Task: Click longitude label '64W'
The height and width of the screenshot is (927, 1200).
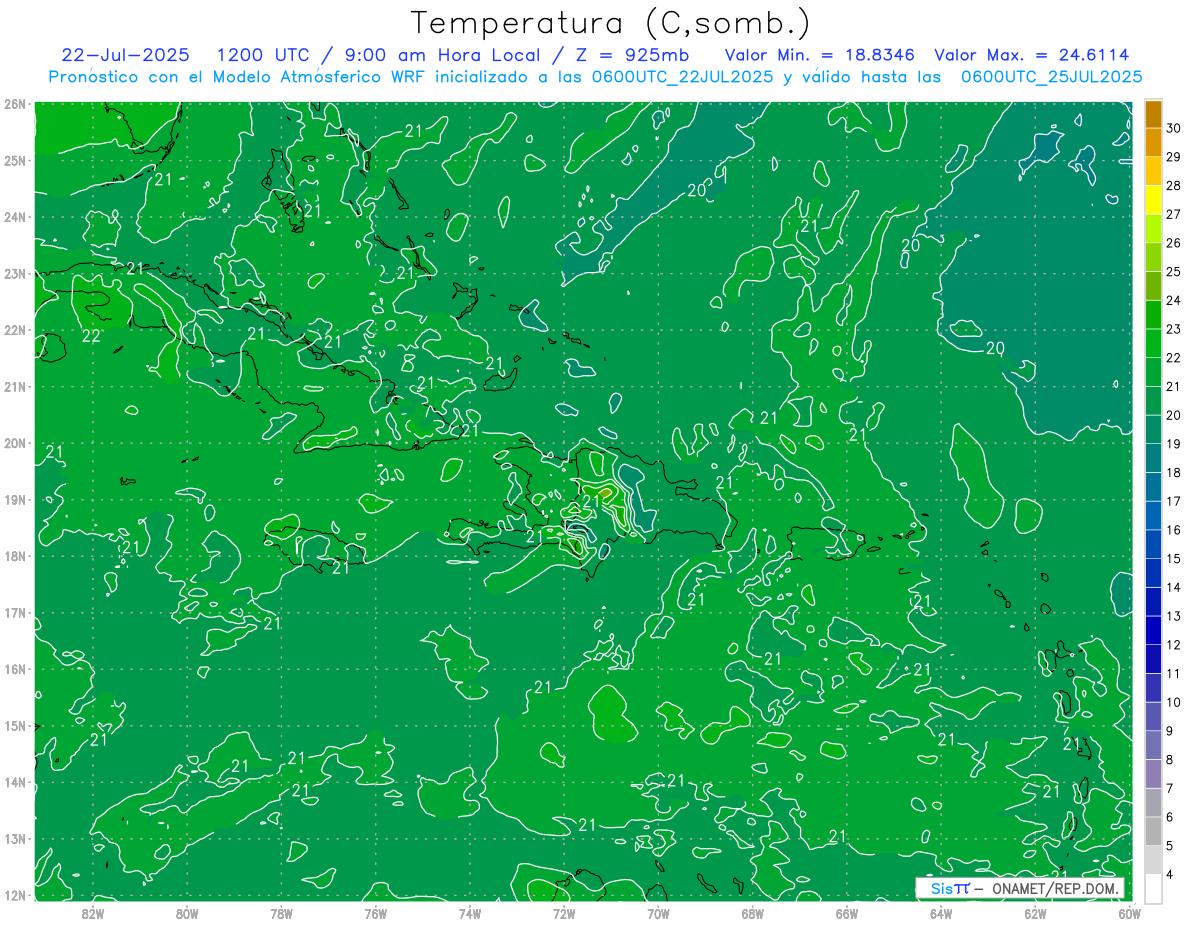Action: tap(941, 913)
